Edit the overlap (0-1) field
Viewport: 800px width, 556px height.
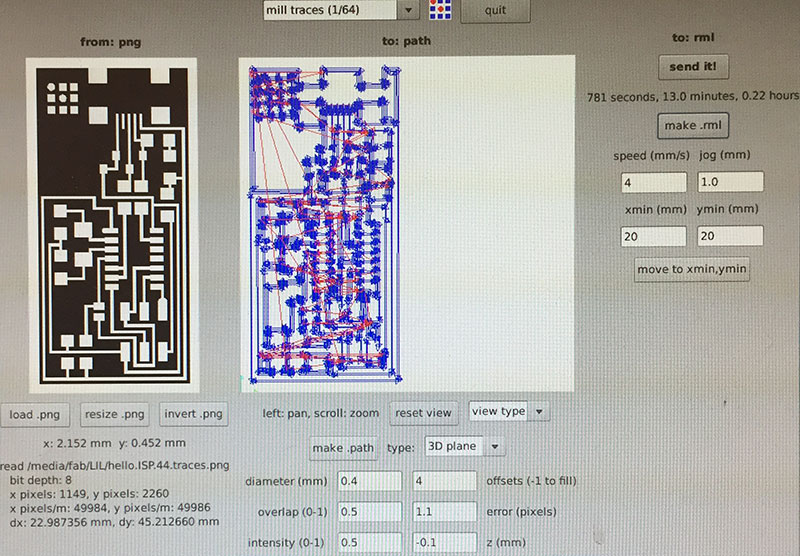369,512
